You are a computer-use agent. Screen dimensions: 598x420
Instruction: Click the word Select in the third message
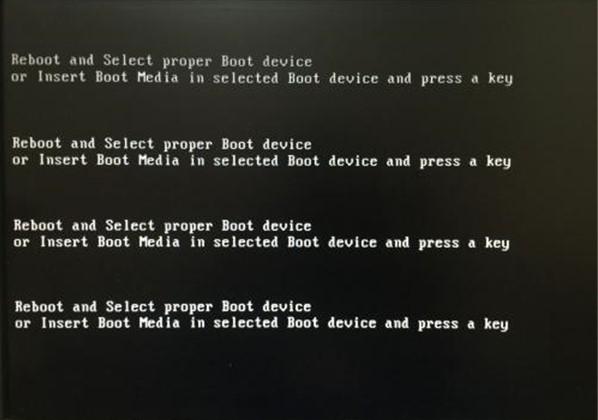pos(130,225)
